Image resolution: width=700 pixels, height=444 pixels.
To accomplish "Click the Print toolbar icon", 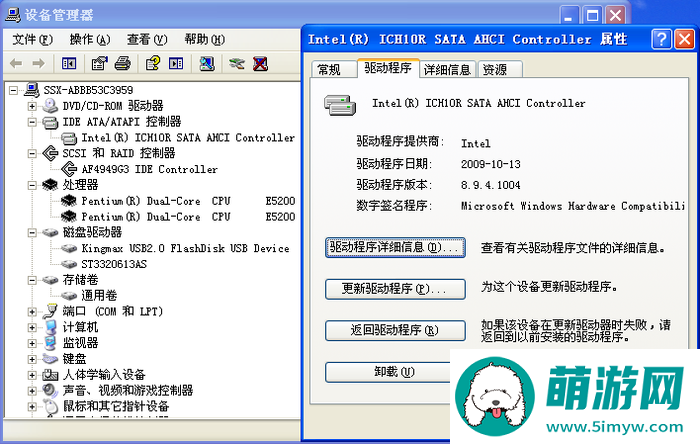I will click(123, 63).
